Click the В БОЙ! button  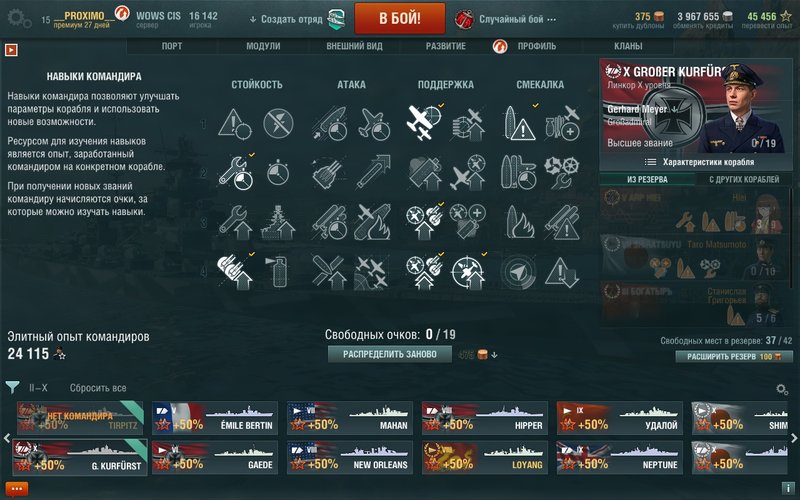(400, 19)
